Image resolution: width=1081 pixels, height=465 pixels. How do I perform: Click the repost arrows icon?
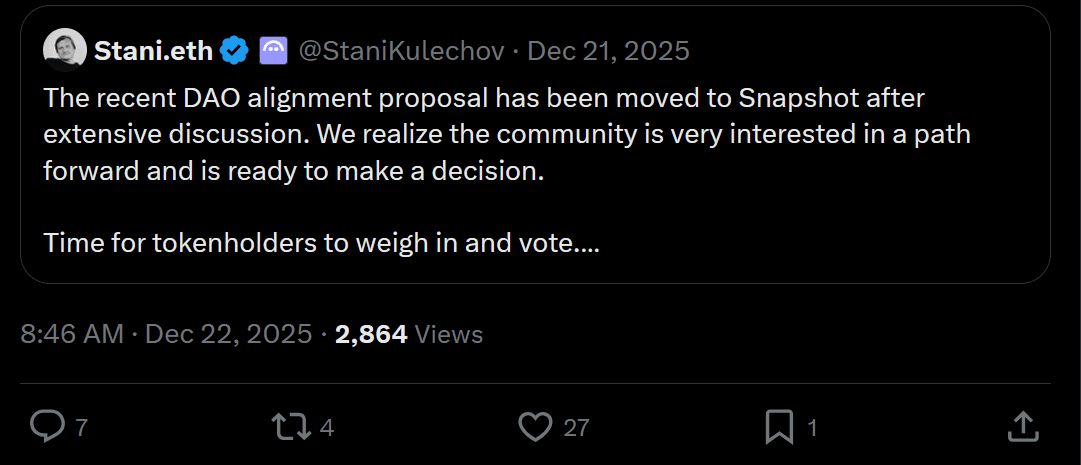[290, 428]
